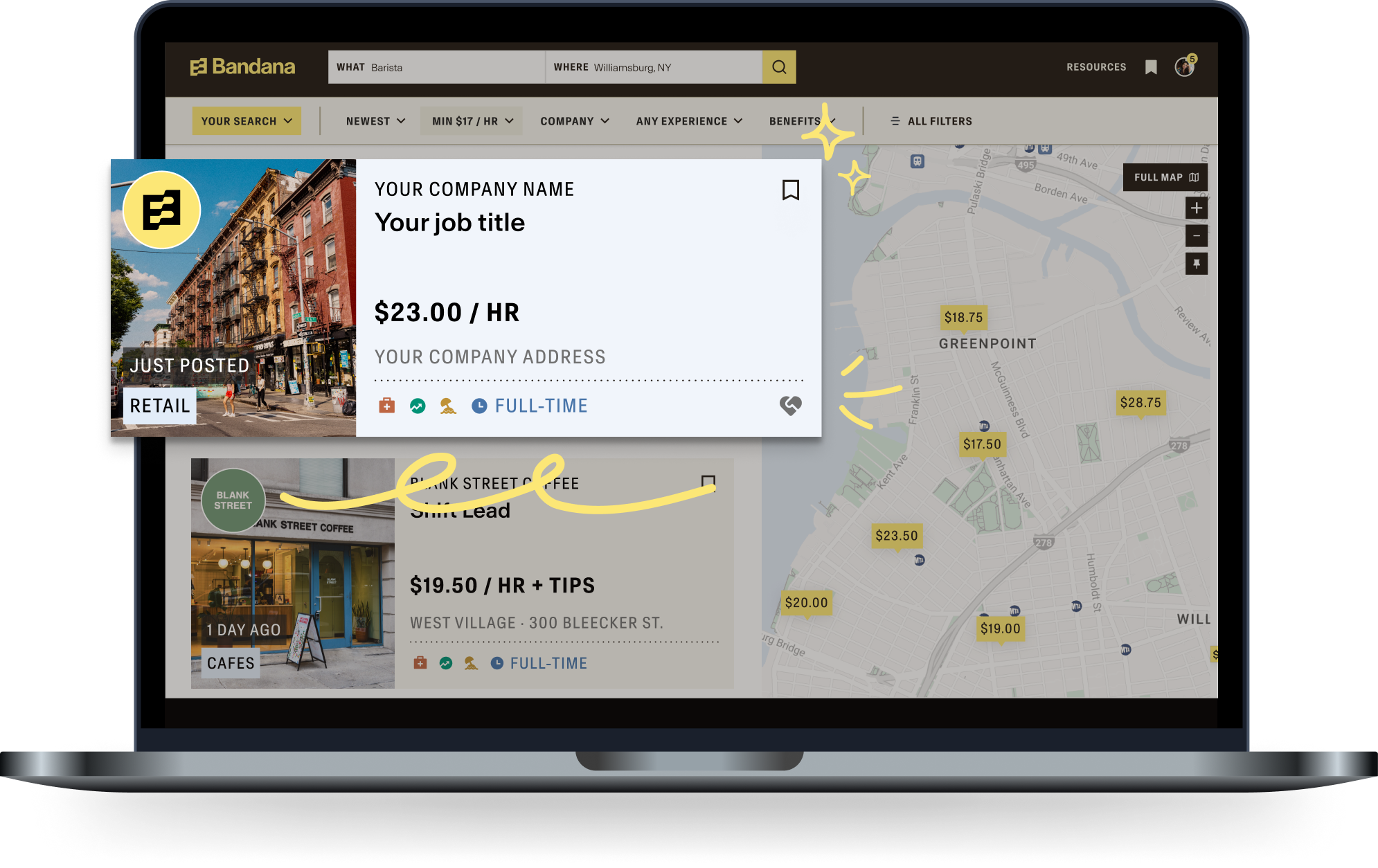Select the $28.75 map price marker
Image resolution: width=1378 pixels, height=868 pixels.
pos(1140,403)
